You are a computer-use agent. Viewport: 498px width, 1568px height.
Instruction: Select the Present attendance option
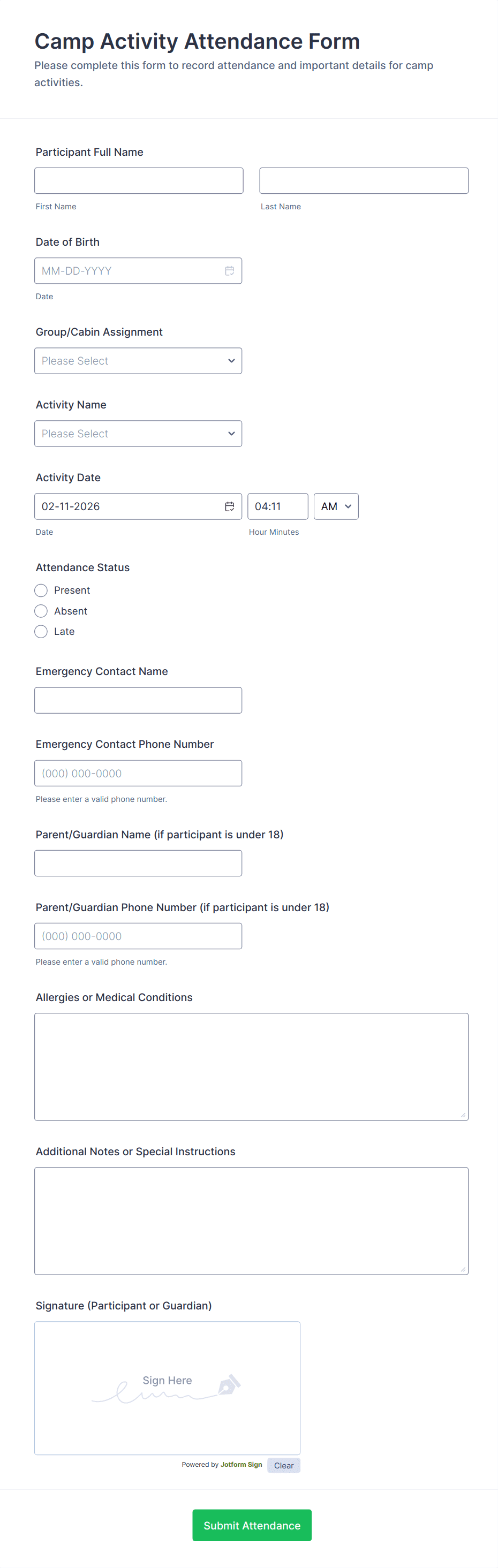tap(41, 590)
